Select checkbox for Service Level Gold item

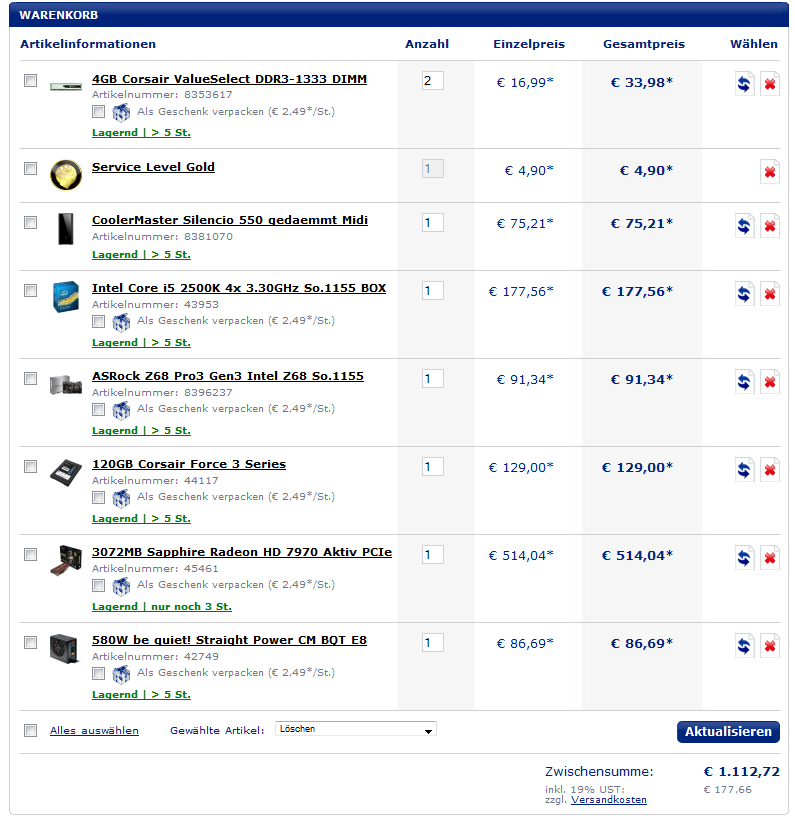pyautogui.click(x=30, y=168)
